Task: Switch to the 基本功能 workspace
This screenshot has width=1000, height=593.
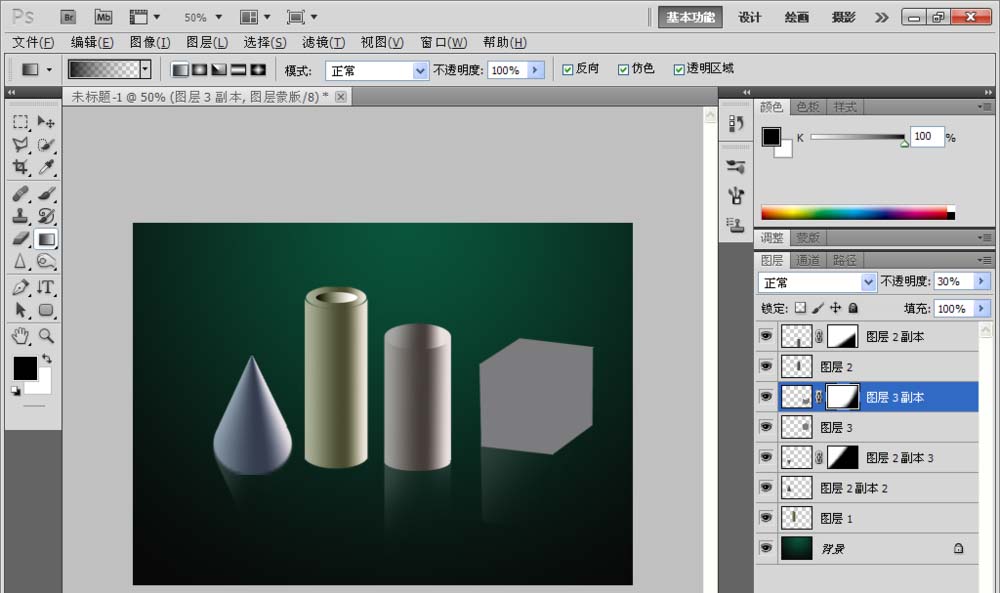Action: (690, 17)
